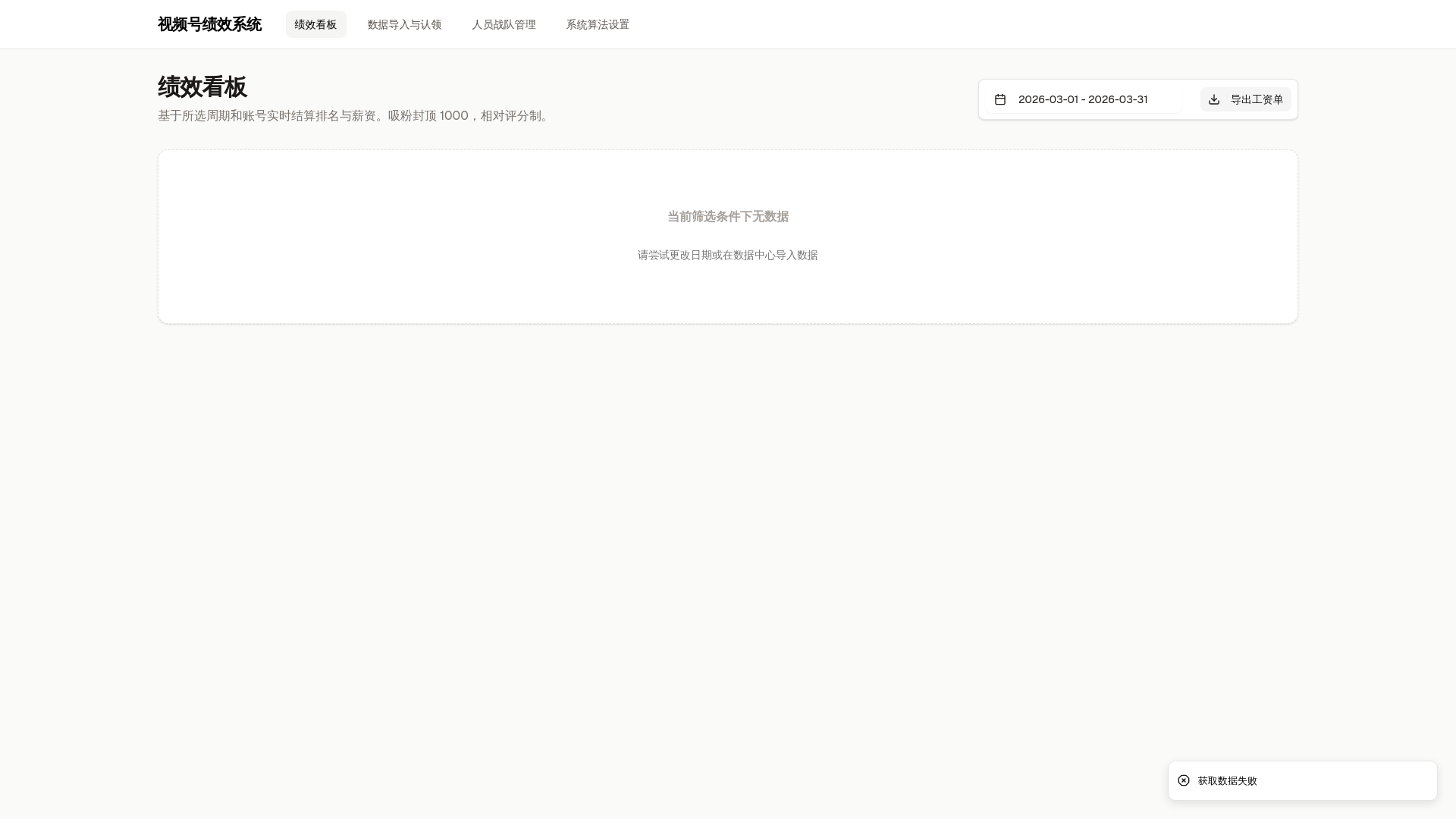Image resolution: width=1456 pixels, height=819 pixels.
Task: Click the 当前筛选条件下无数据 text
Action: pos(728,217)
